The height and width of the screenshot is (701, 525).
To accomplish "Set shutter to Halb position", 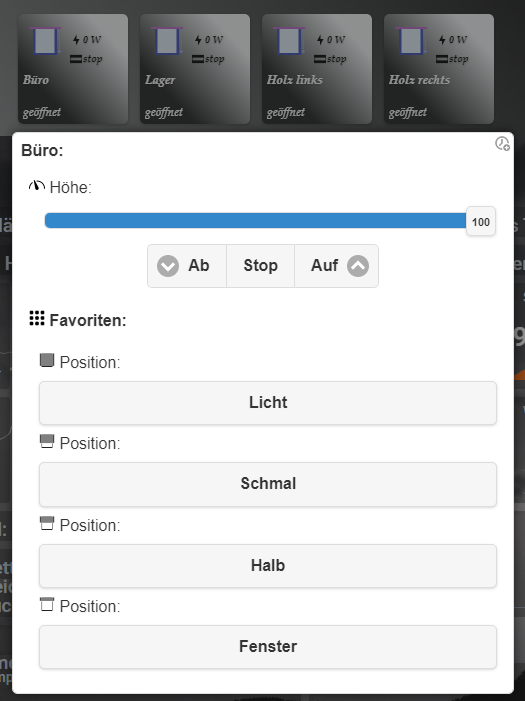I will point(268,566).
